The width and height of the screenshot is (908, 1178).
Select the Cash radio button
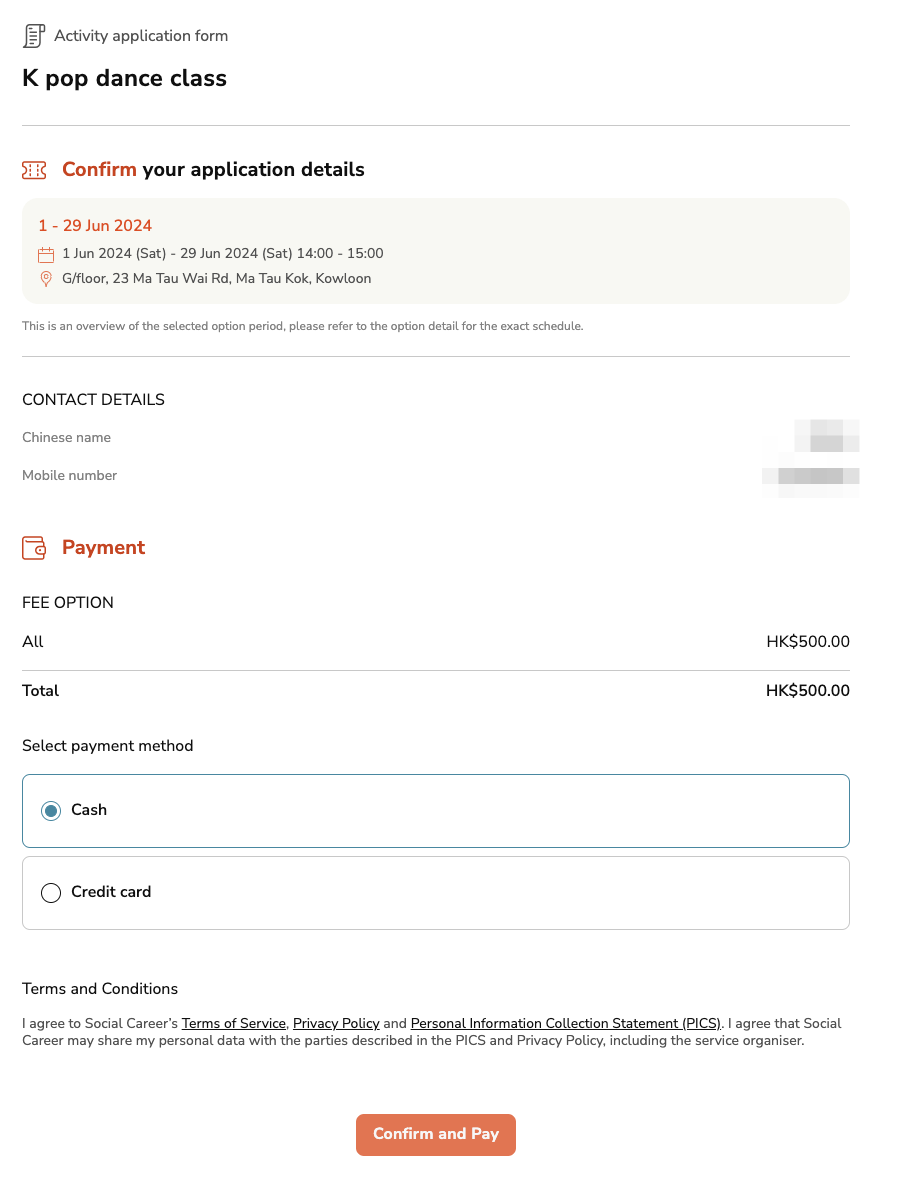click(x=51, y=811)
